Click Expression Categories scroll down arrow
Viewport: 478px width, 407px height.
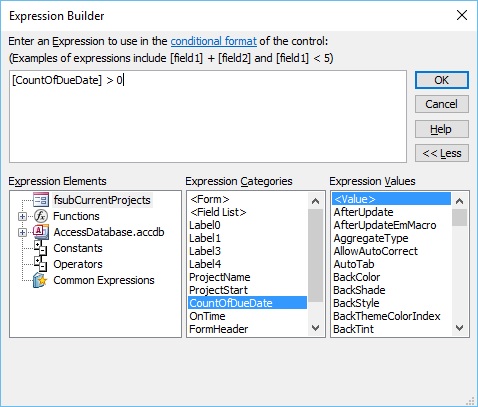(x=315, y=328)
